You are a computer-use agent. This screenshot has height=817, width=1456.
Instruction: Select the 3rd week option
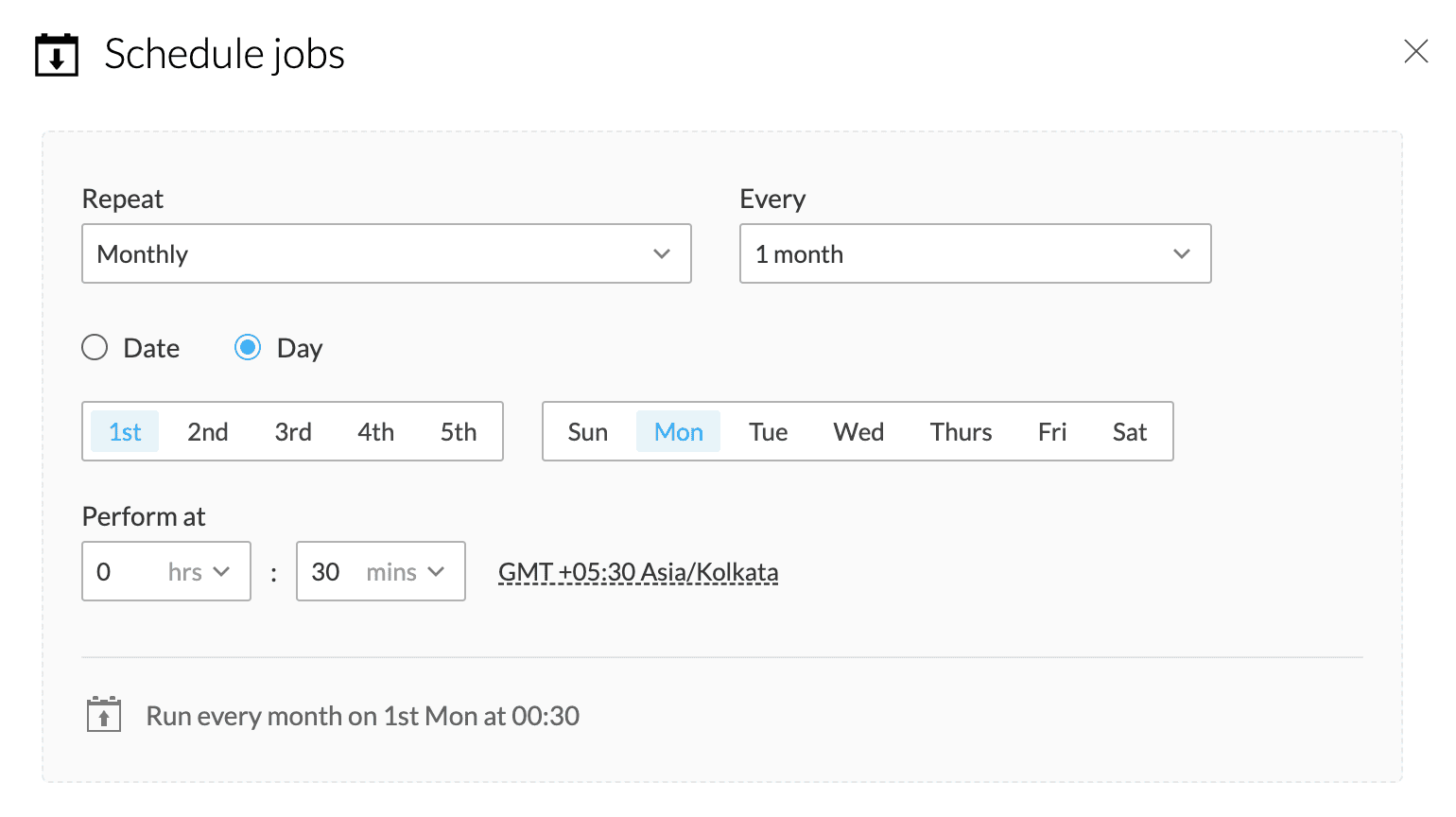pos(293,432)
